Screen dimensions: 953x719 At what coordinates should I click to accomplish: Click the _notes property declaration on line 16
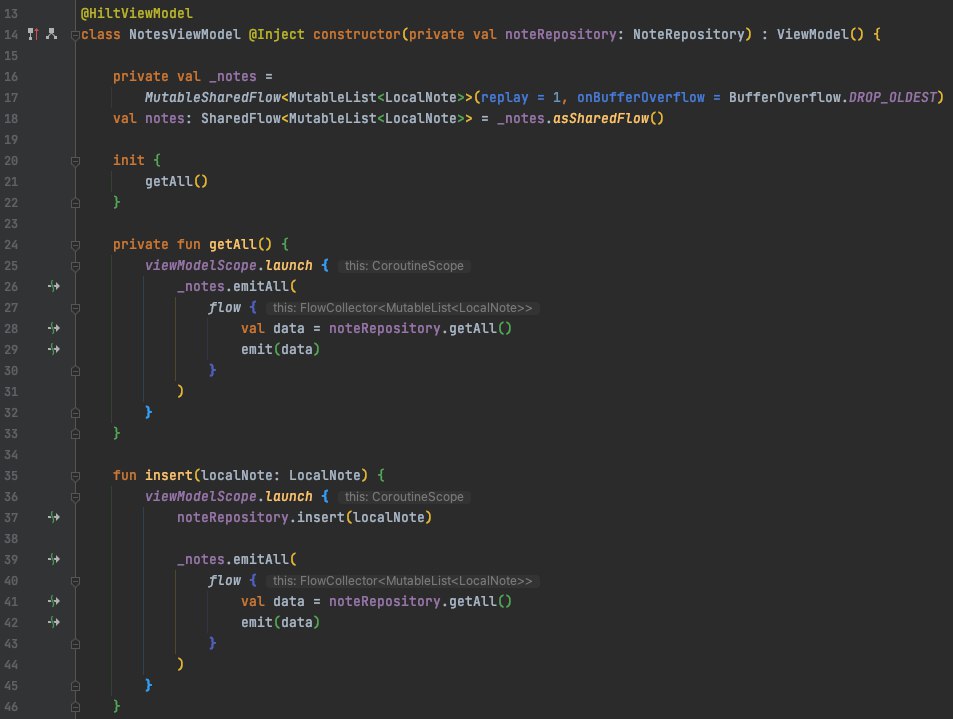[233, 77]
